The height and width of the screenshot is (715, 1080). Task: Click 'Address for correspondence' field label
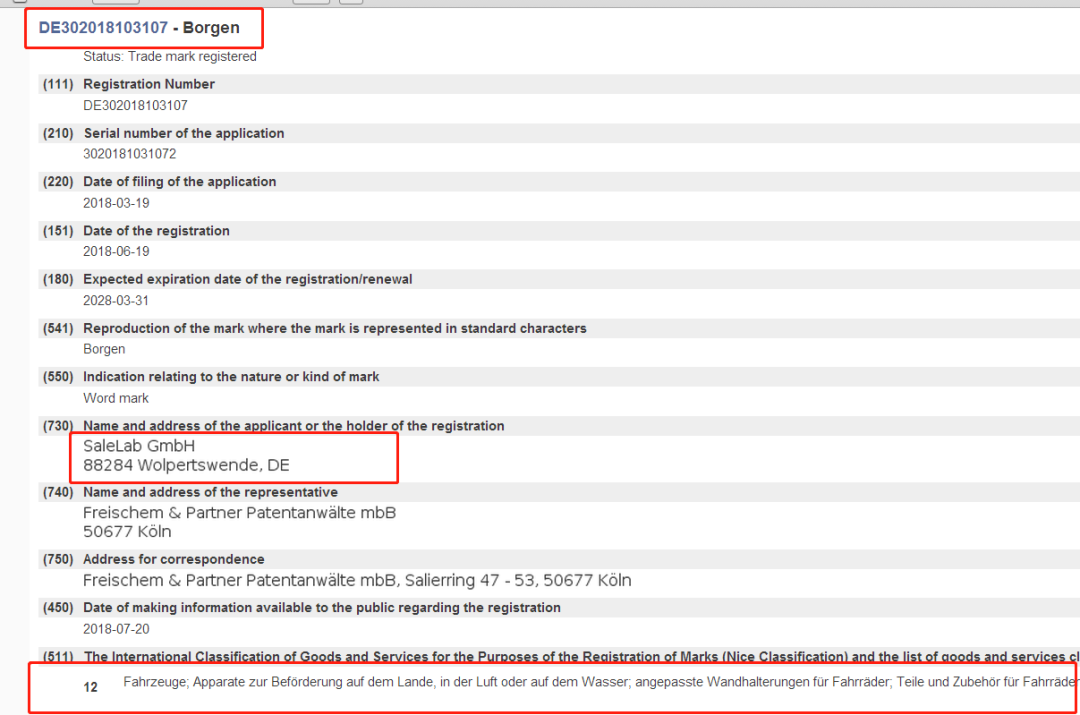pyautogui.click(x=174, y=559)
